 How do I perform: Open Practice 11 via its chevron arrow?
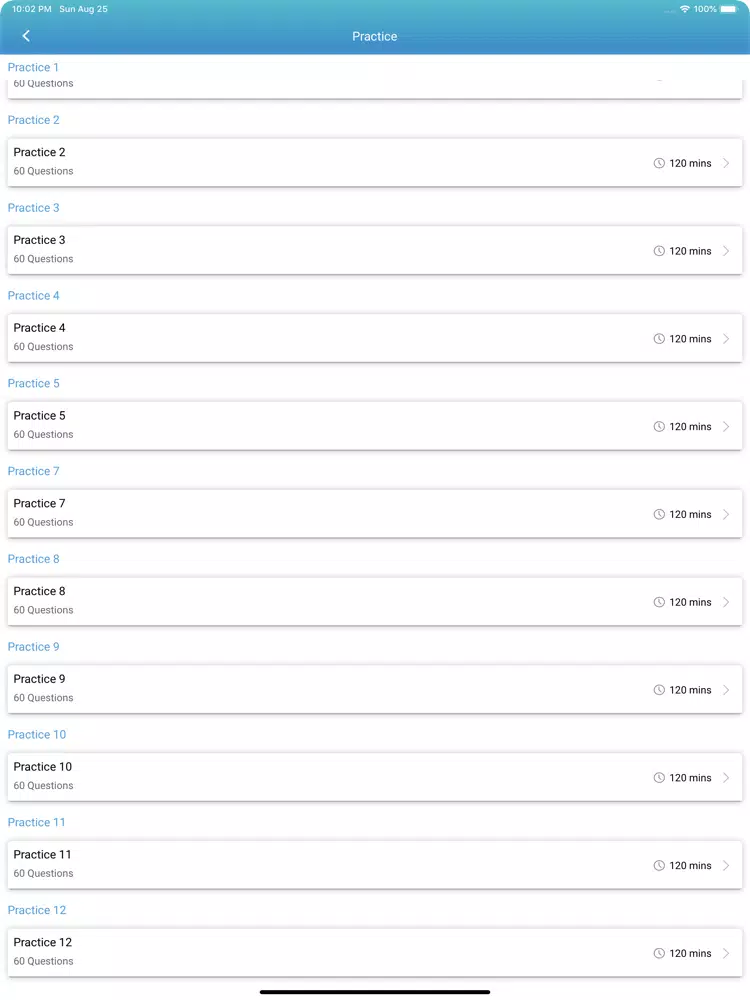tap(726, 865)
